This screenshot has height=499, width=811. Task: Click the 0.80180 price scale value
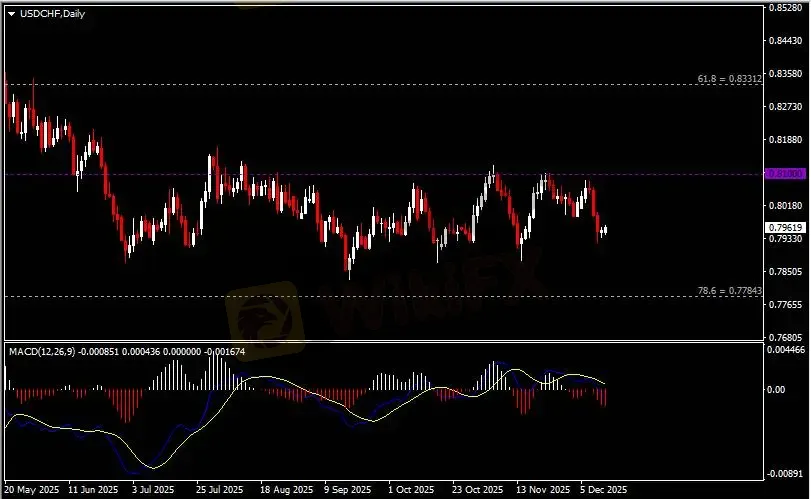coord(785,206)
